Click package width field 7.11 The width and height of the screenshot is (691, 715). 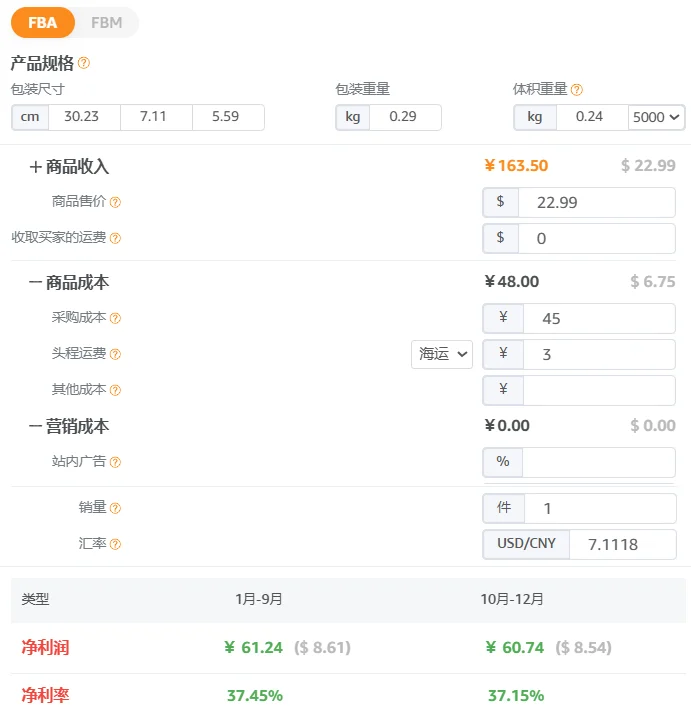click(x=156, y=117)
